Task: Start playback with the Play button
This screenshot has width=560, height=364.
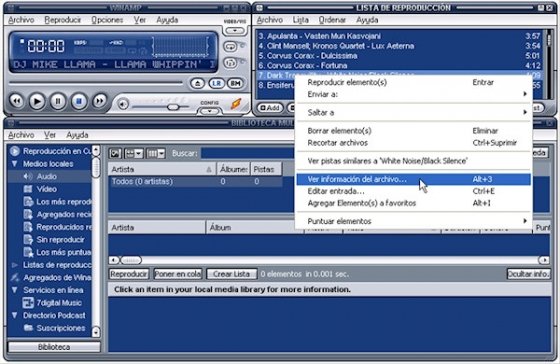Action: [37, 101]
